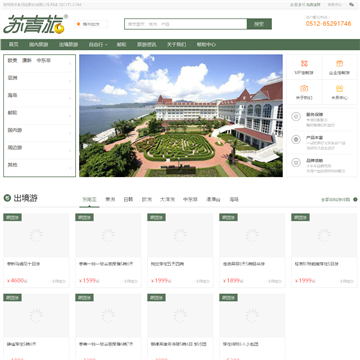Open 国内旅游 in navigation bar
This screenshot has width=360, height=360.
point(38,44)
